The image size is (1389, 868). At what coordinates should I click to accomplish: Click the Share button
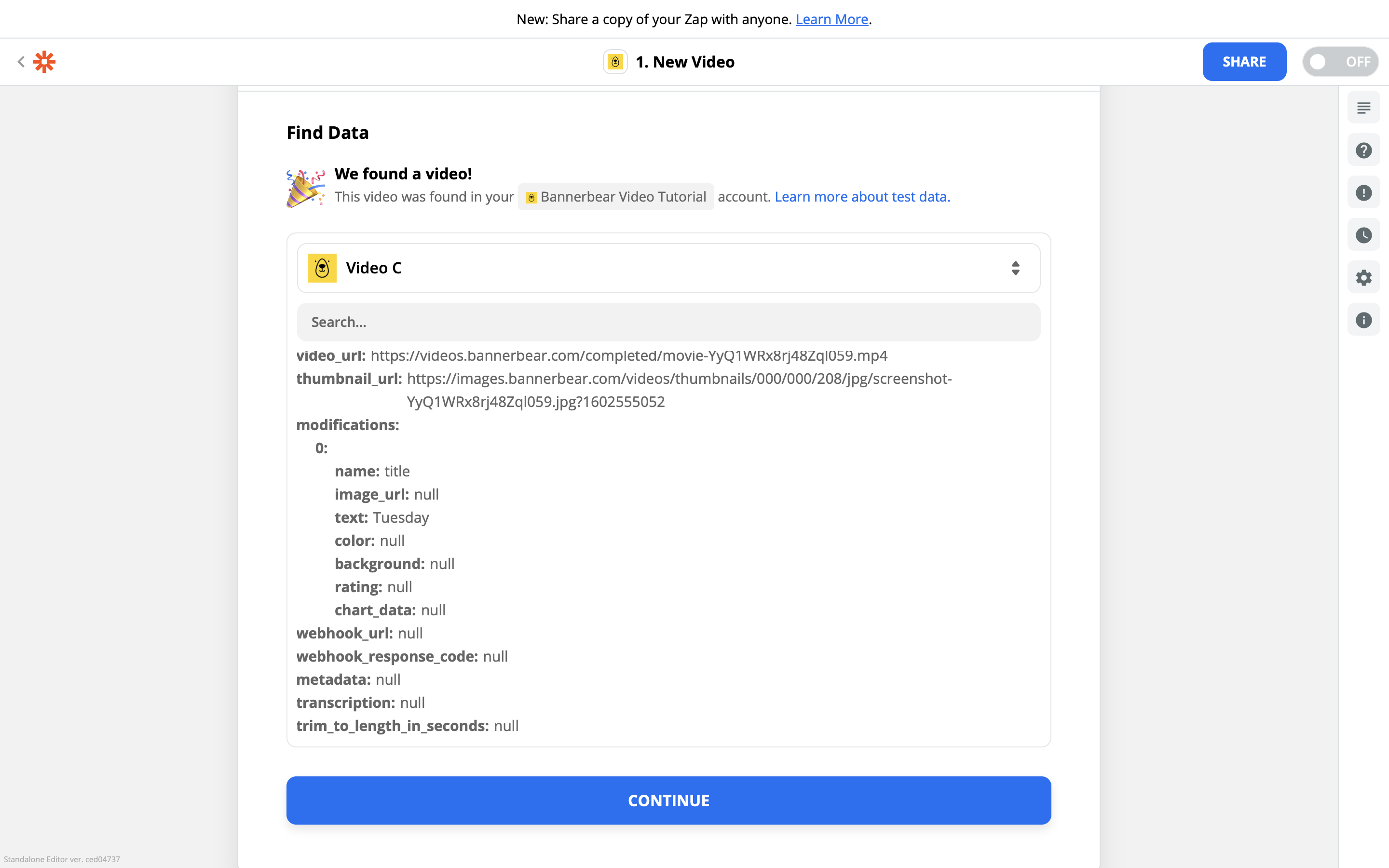point(1244,62)
